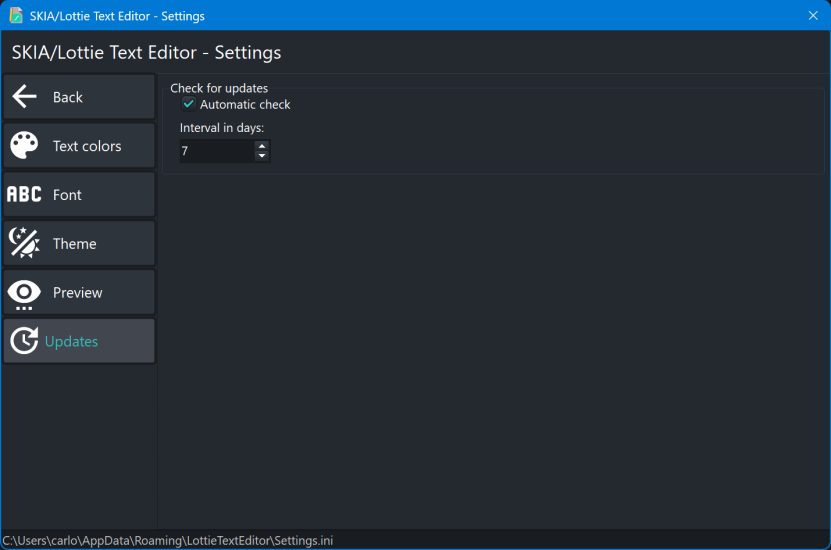Click the Preview eye icon
831x550 pixels.
[x=24, y=295]
